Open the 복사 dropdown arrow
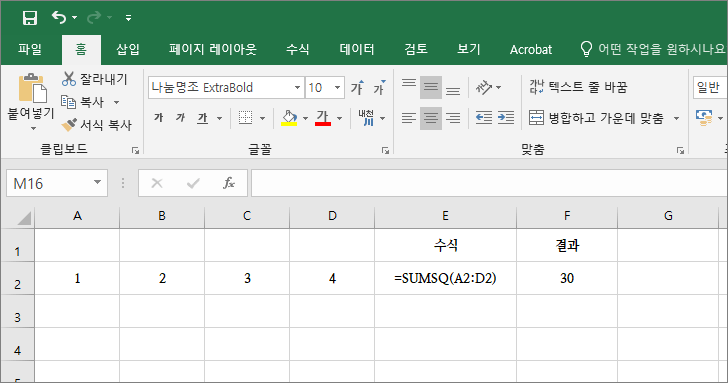Viewport: 728px width, 383px height. tap(117, 102)
